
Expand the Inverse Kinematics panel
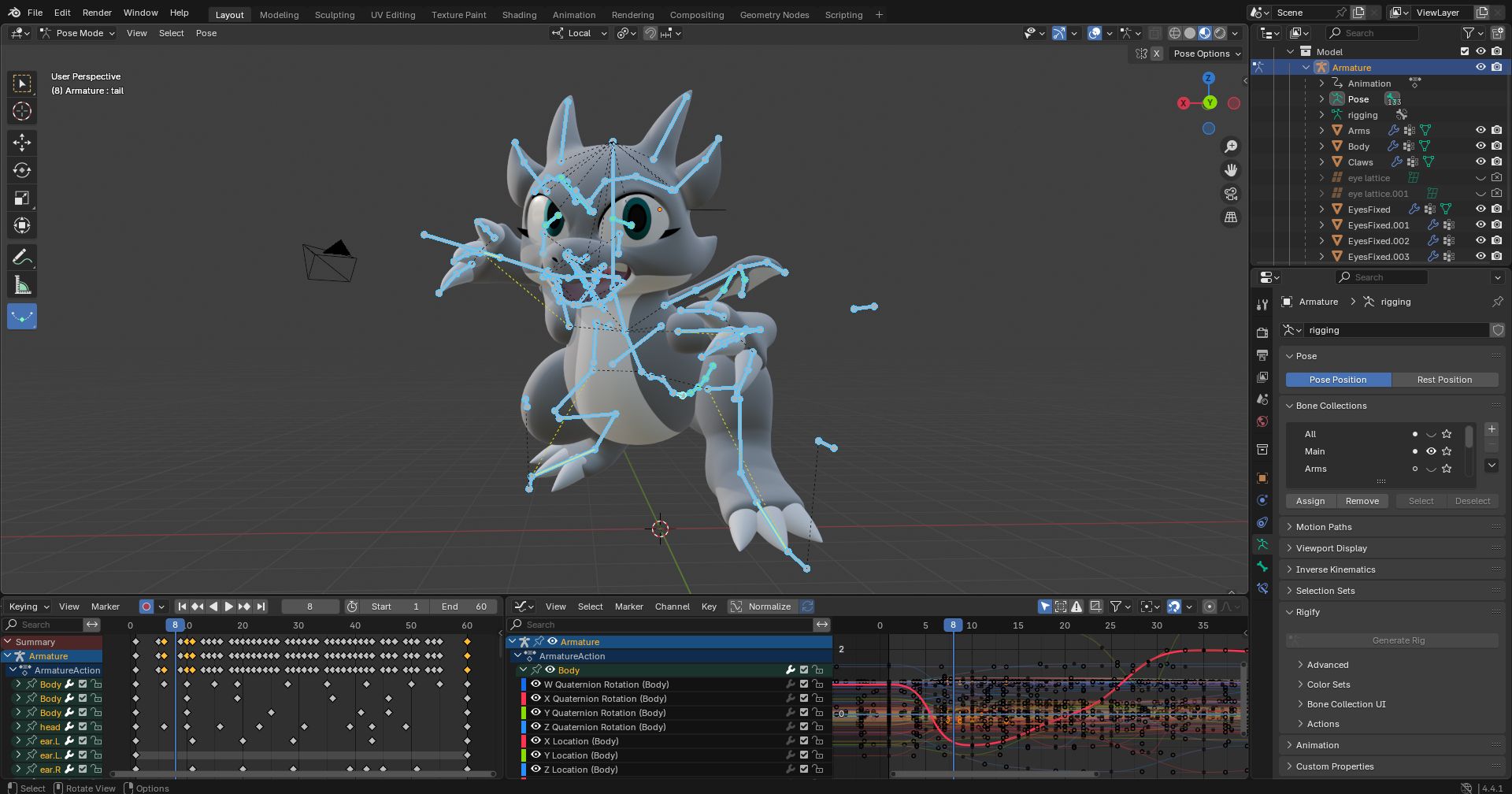tap(1335, 570)
